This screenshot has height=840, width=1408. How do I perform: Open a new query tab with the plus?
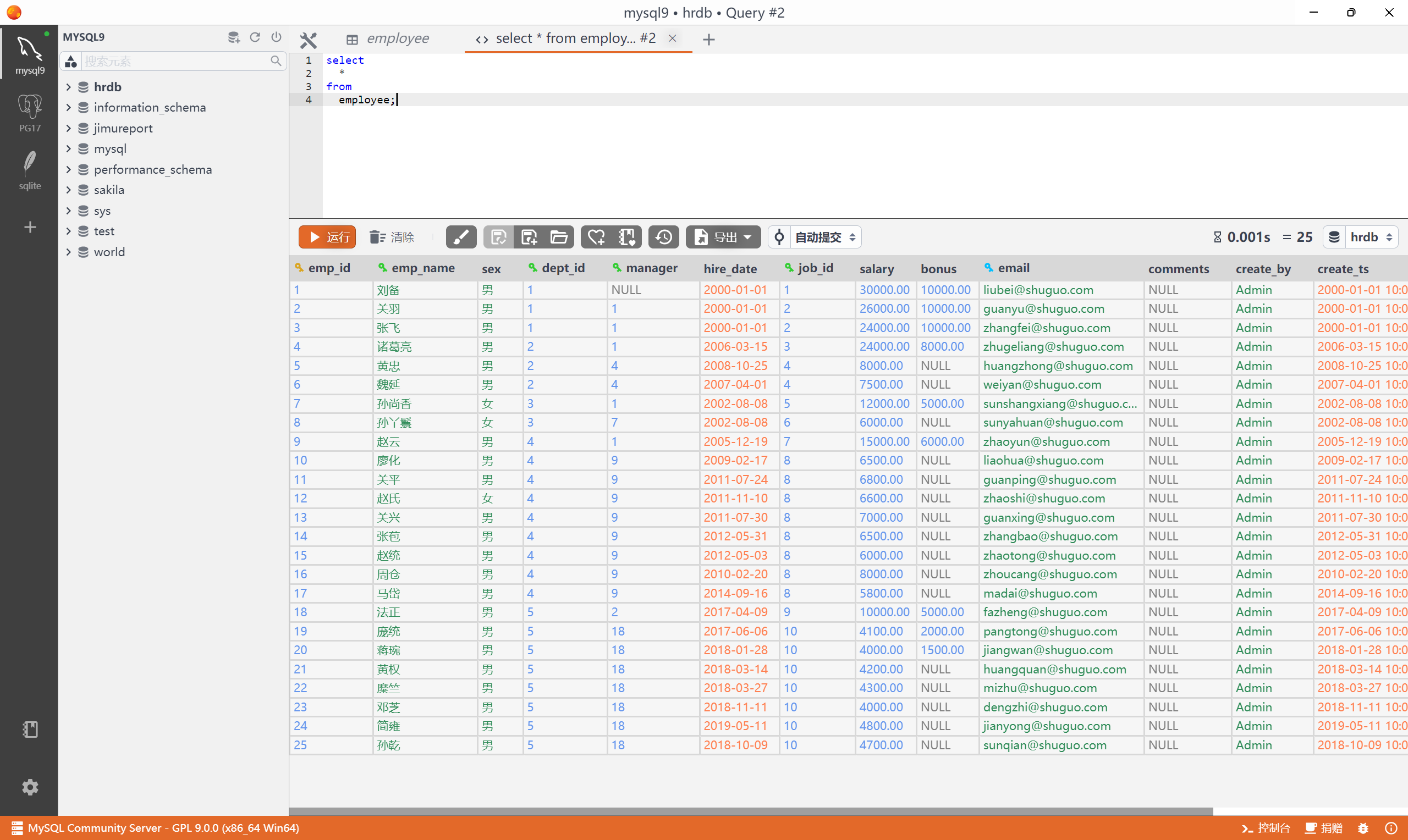(x=708, y=38)
